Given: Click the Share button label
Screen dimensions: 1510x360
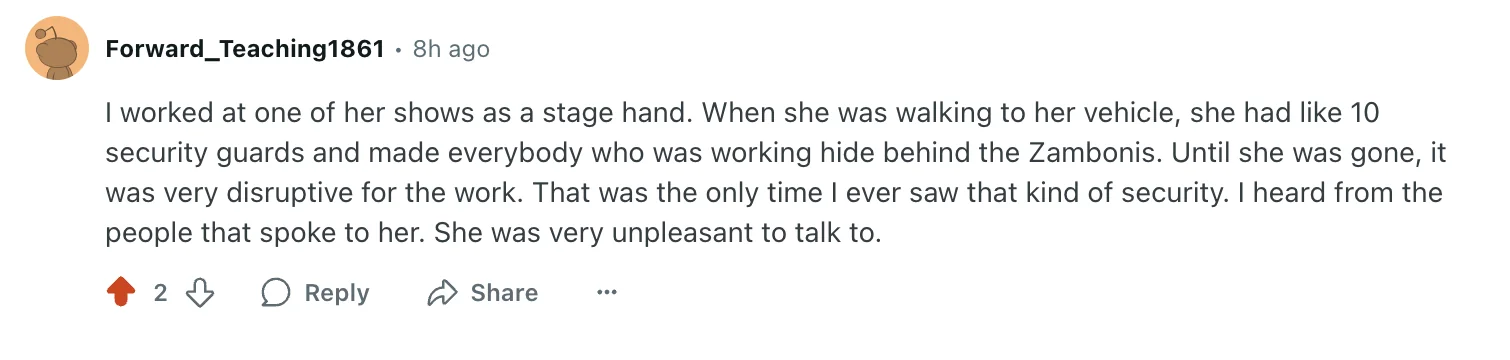Looking at the screenshot, I should click(x=504, y=293).
